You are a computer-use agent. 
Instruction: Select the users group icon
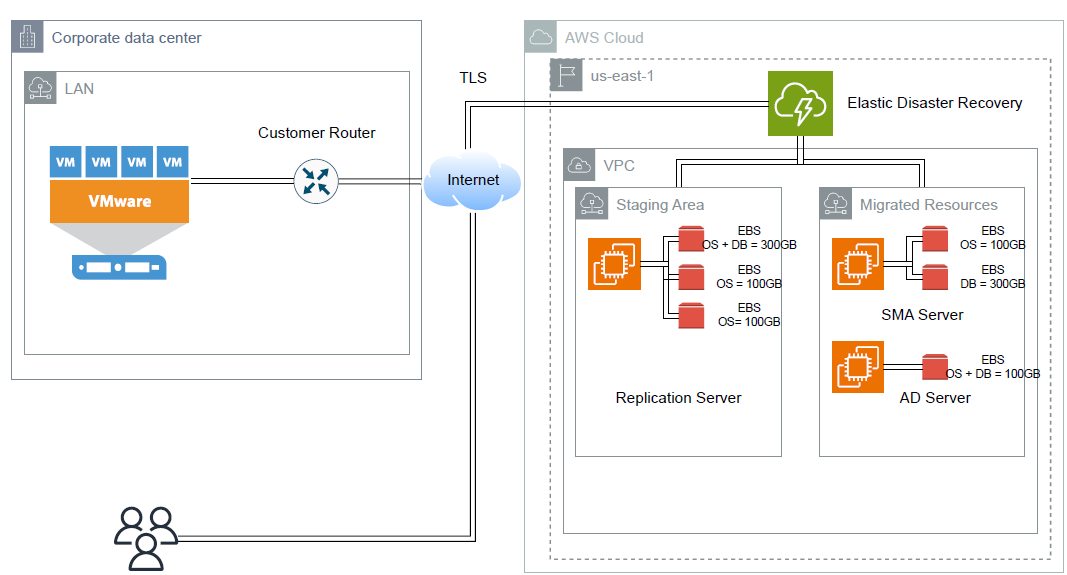pos(146,538)
